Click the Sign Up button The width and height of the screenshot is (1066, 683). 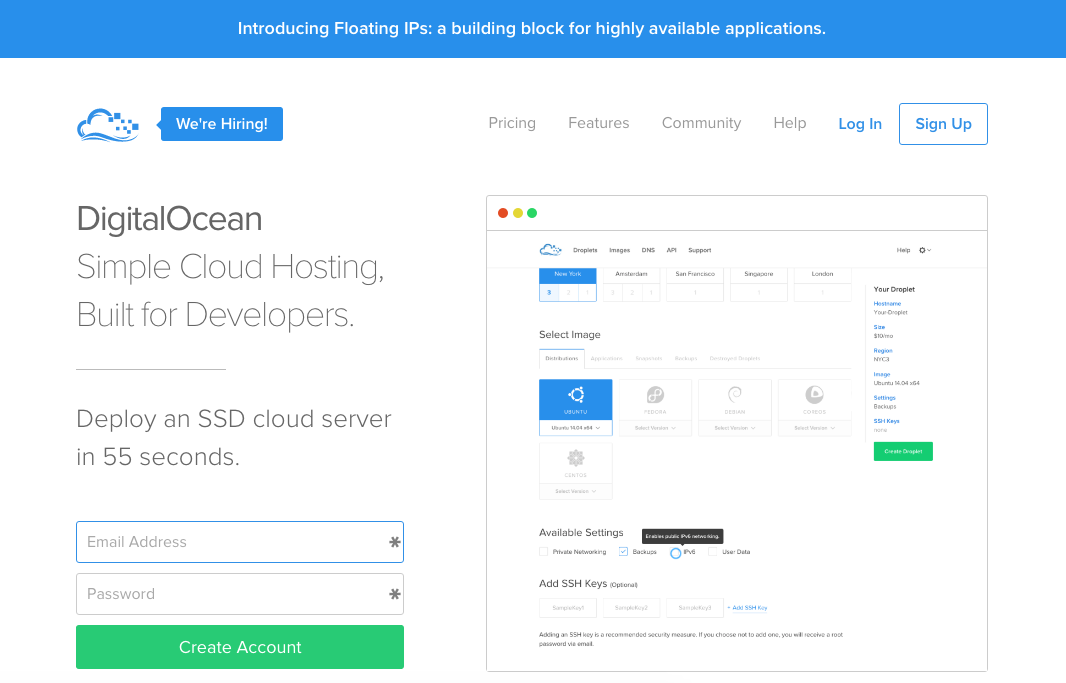pyautogui.click(x=943, y=124)
